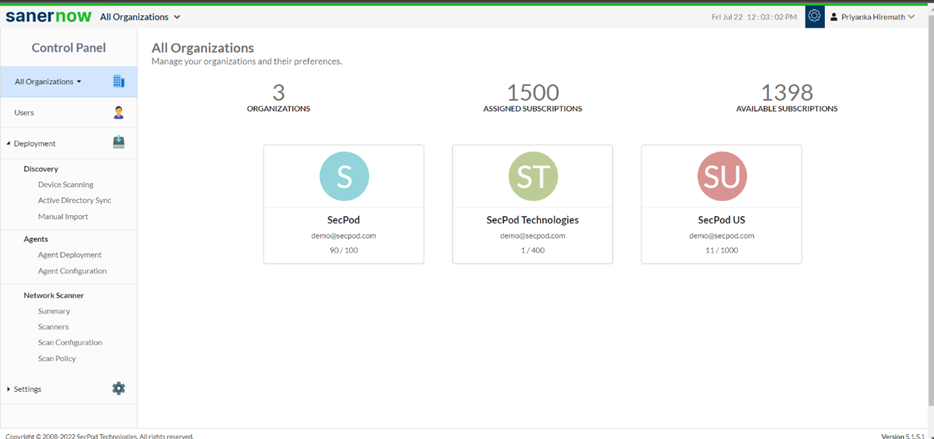The height and width of the screenshot is (439, 934).
Task: Click the date and time display
Action: click(754, 17)
